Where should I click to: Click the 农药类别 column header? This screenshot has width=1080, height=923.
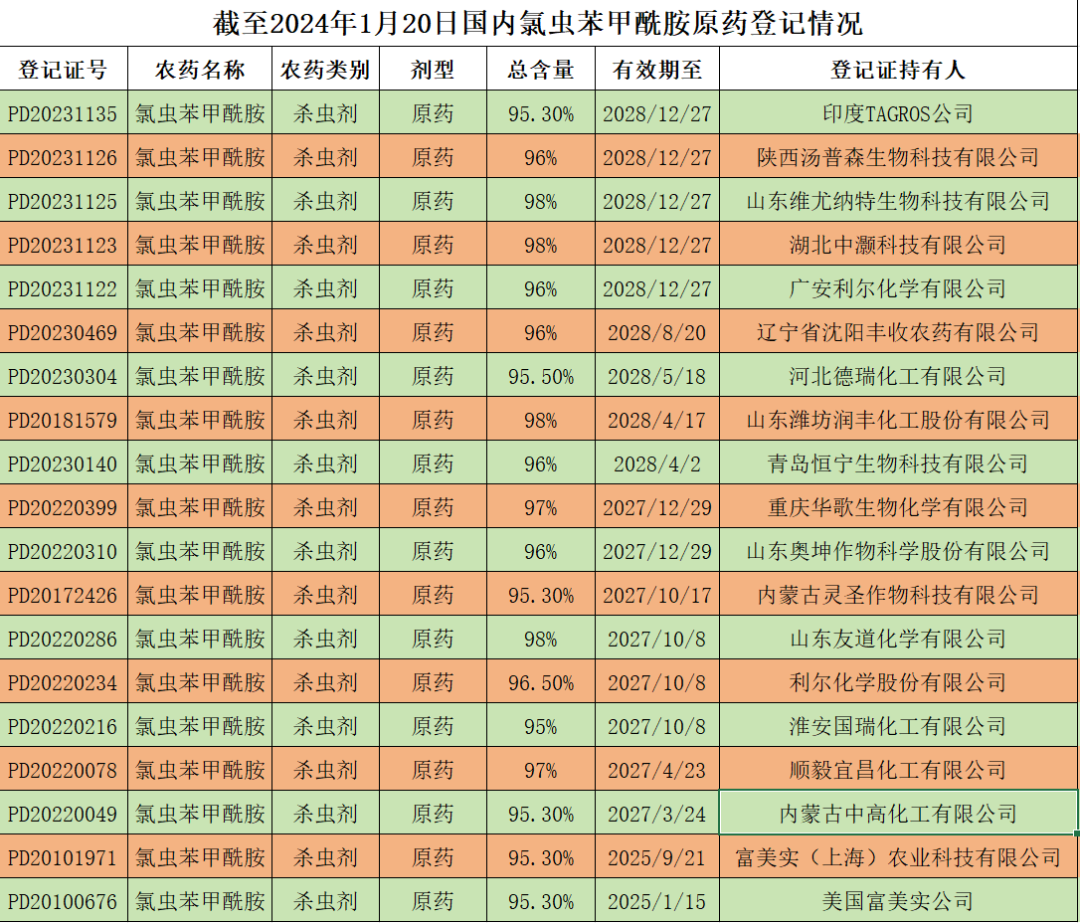(325, 69)
